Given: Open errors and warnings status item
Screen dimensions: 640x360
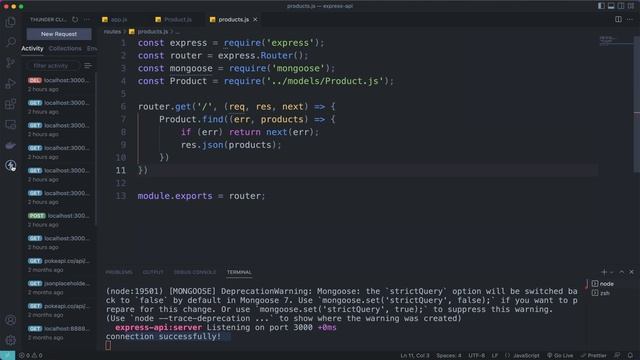Looking at the screenshot, I should [31, 356].
